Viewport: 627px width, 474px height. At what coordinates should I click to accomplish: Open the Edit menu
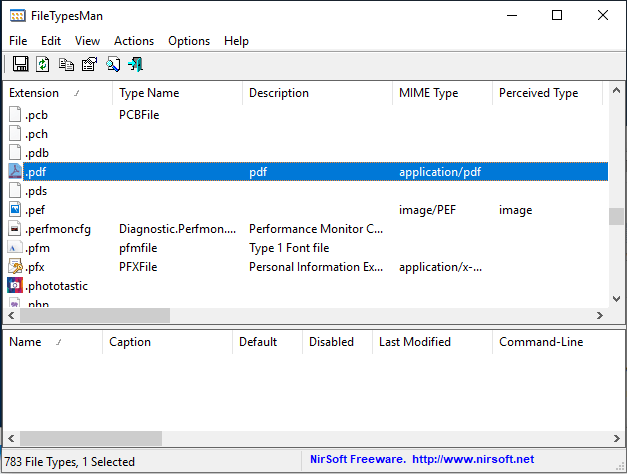click(x=51, y=41)
